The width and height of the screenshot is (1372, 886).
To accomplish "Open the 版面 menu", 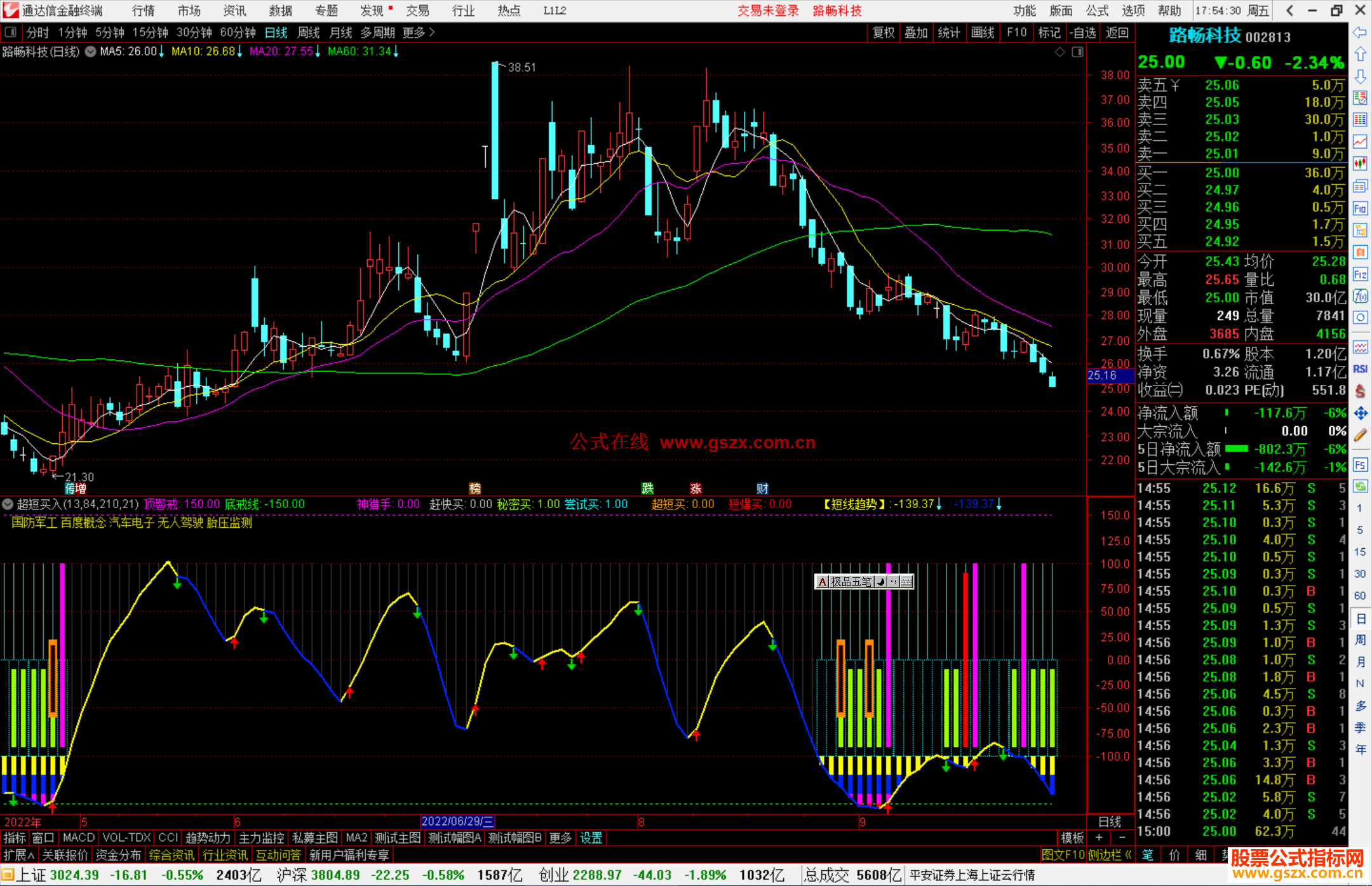I will click(1061, 11).
